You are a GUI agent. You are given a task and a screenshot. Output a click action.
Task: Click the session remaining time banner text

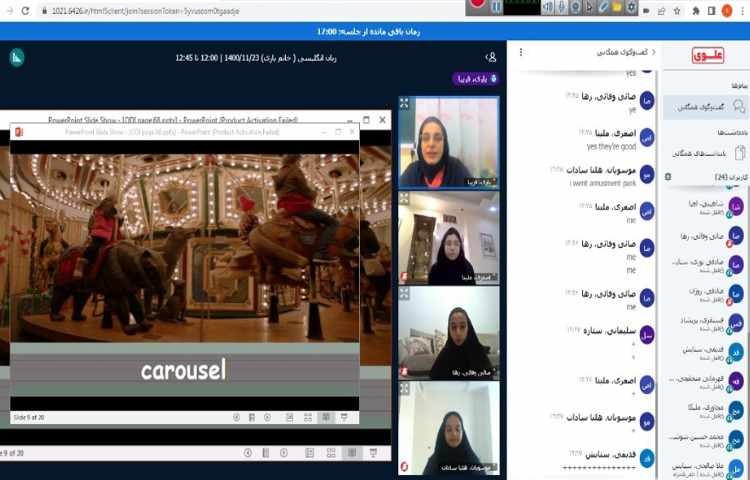(368, 32)
